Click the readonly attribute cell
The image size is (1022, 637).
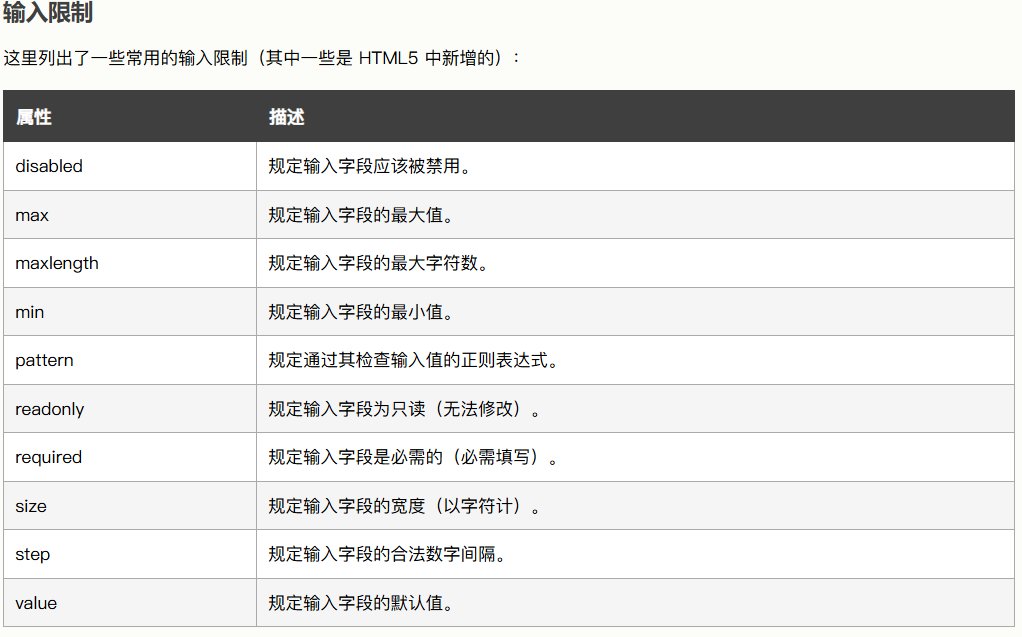tap(50, 409)
